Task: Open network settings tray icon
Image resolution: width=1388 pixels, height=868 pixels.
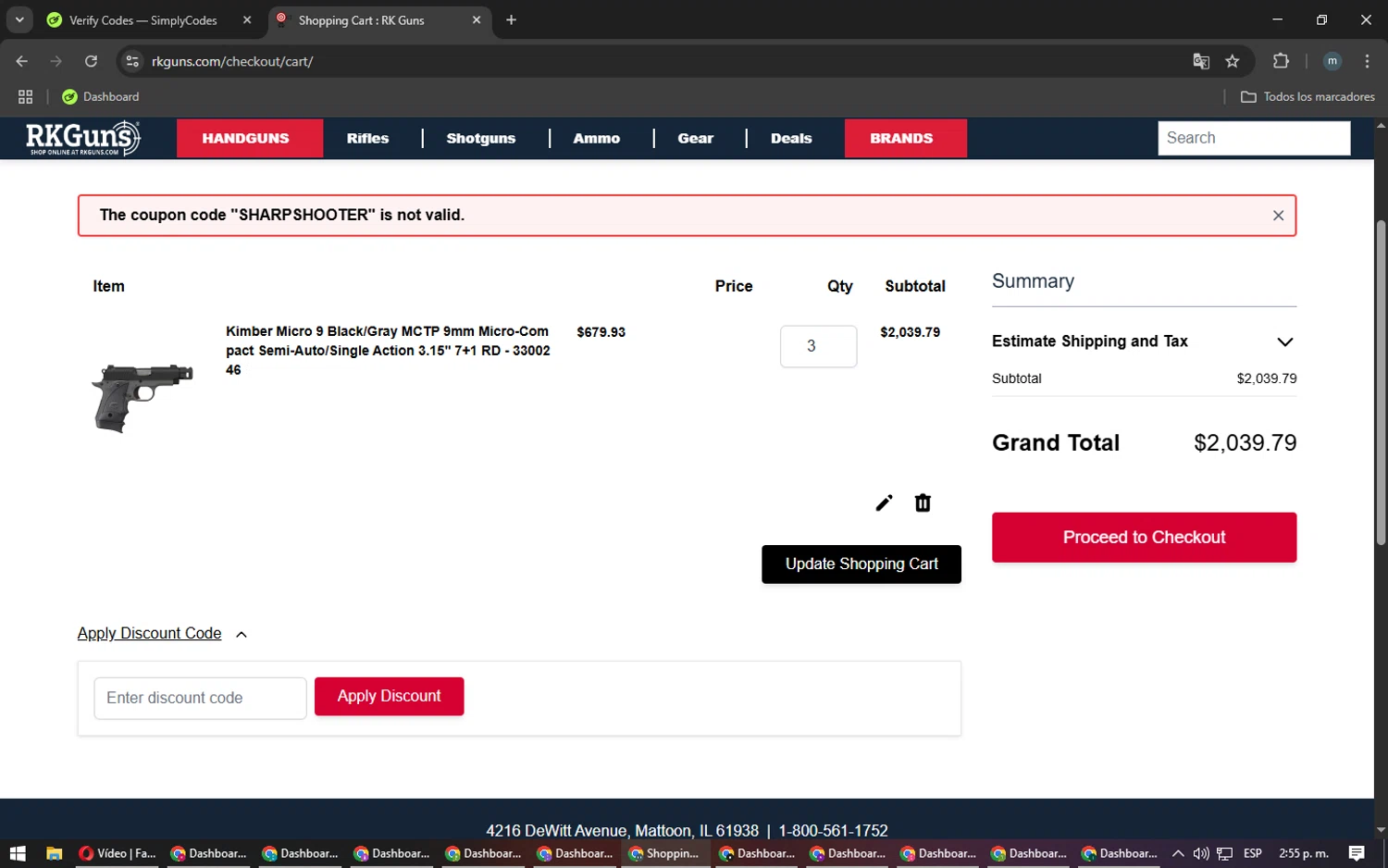Action: pos(1224,853)
